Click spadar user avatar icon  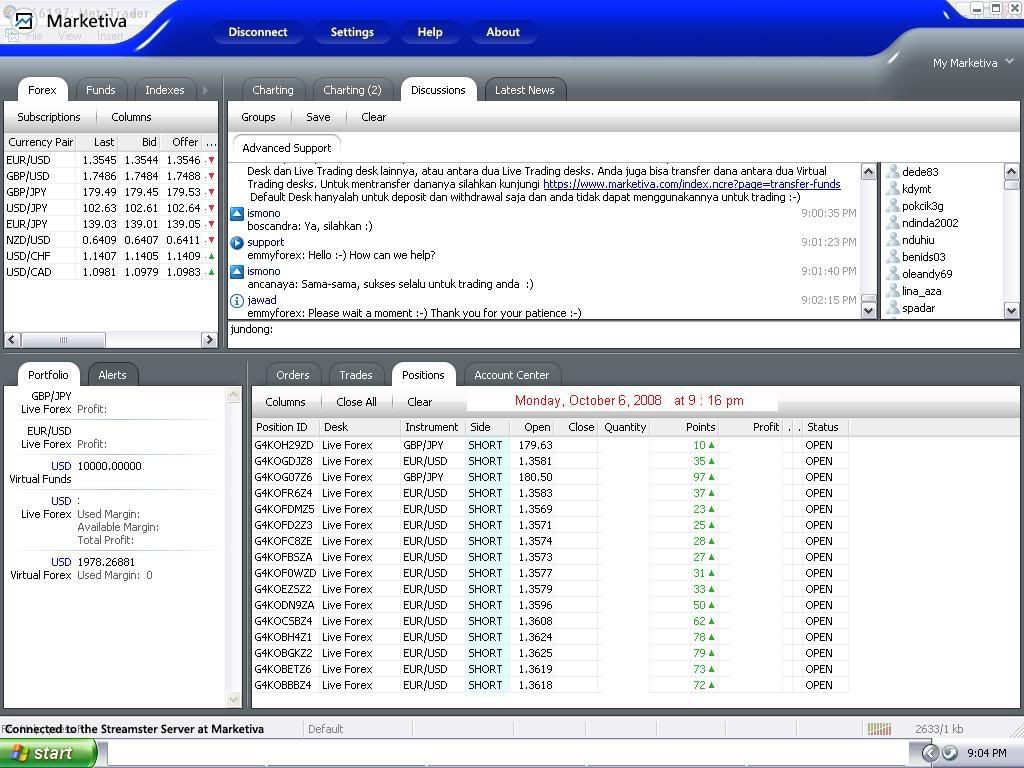(893, 308)
